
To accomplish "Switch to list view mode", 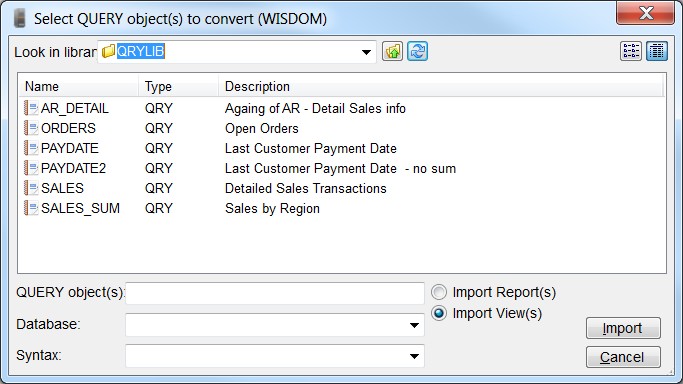I will [x=631, y=51].
